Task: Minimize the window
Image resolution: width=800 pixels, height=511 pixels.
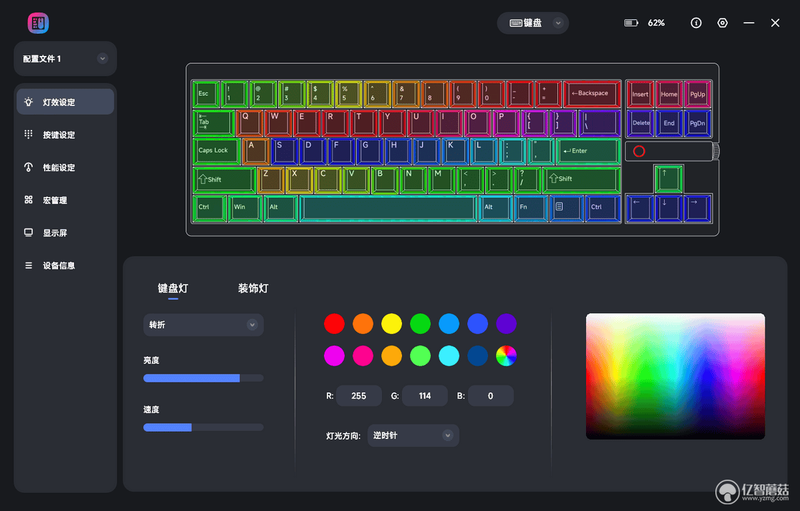Action: [748, 23]
